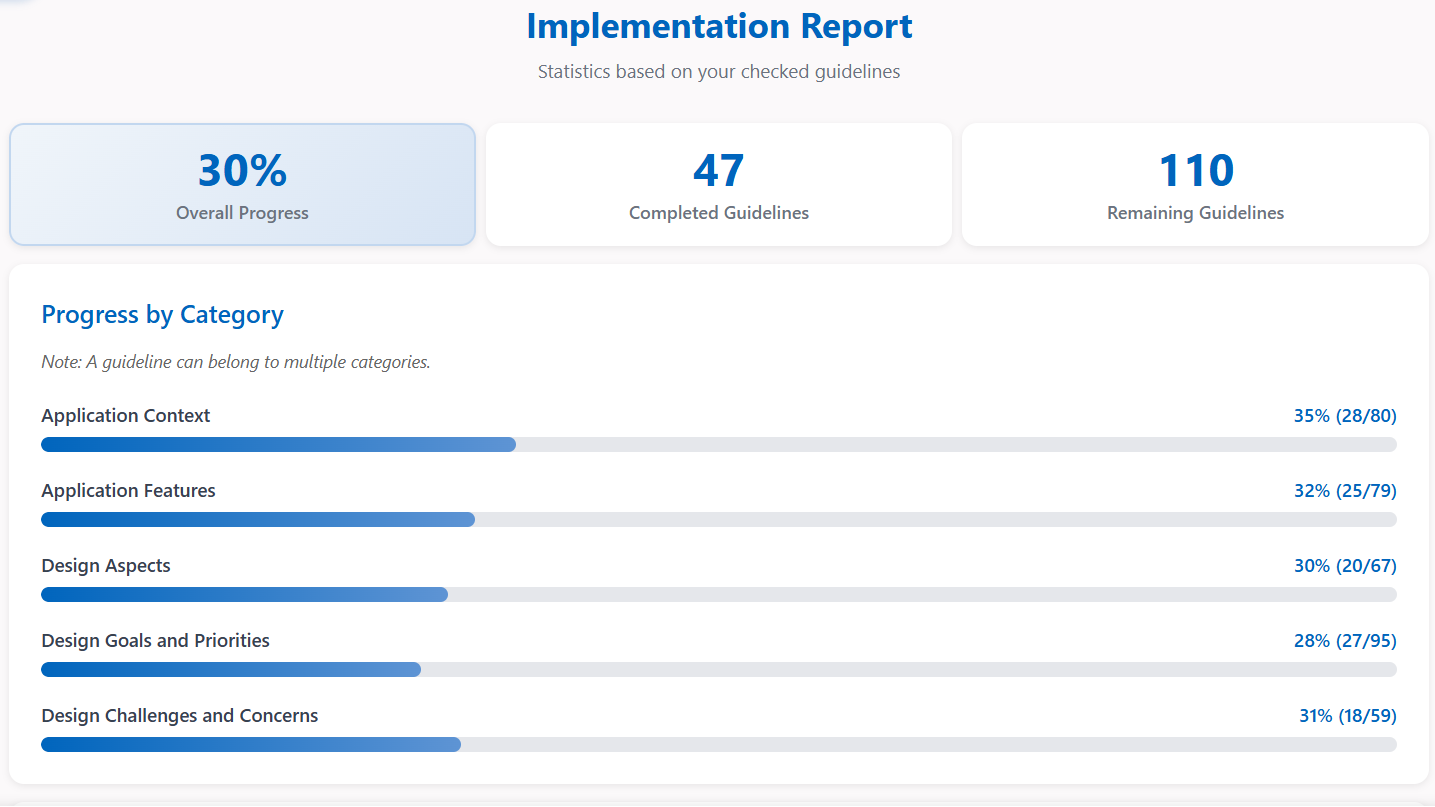Select the 110 Remaining Guidelines card

coord(1195,184)
